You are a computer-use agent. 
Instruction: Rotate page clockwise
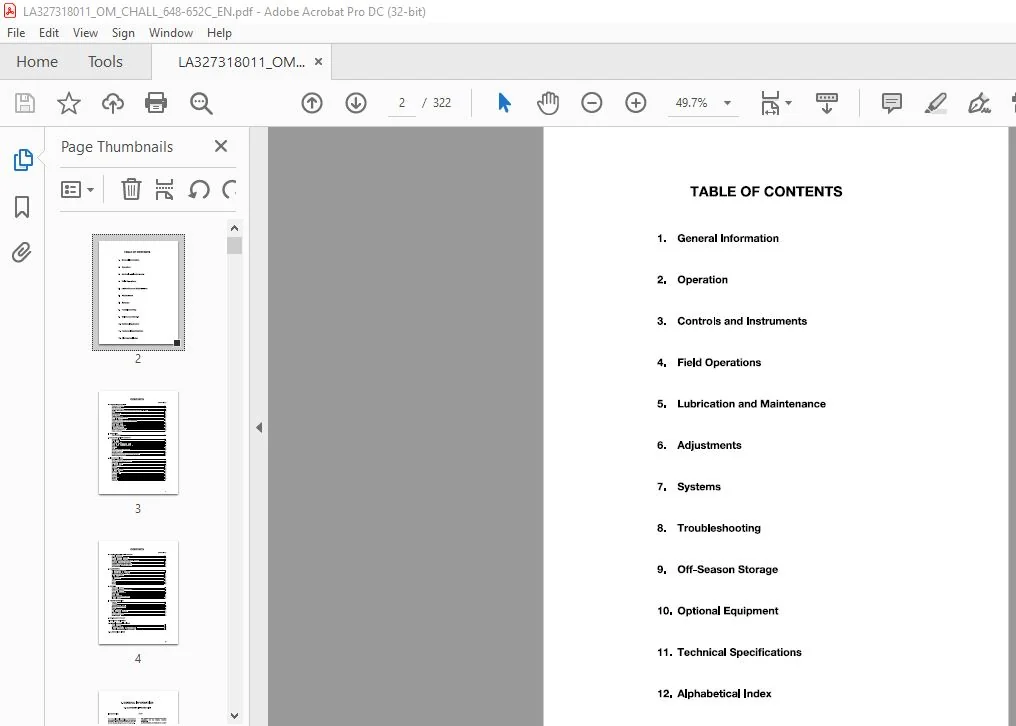pos(229,190)
